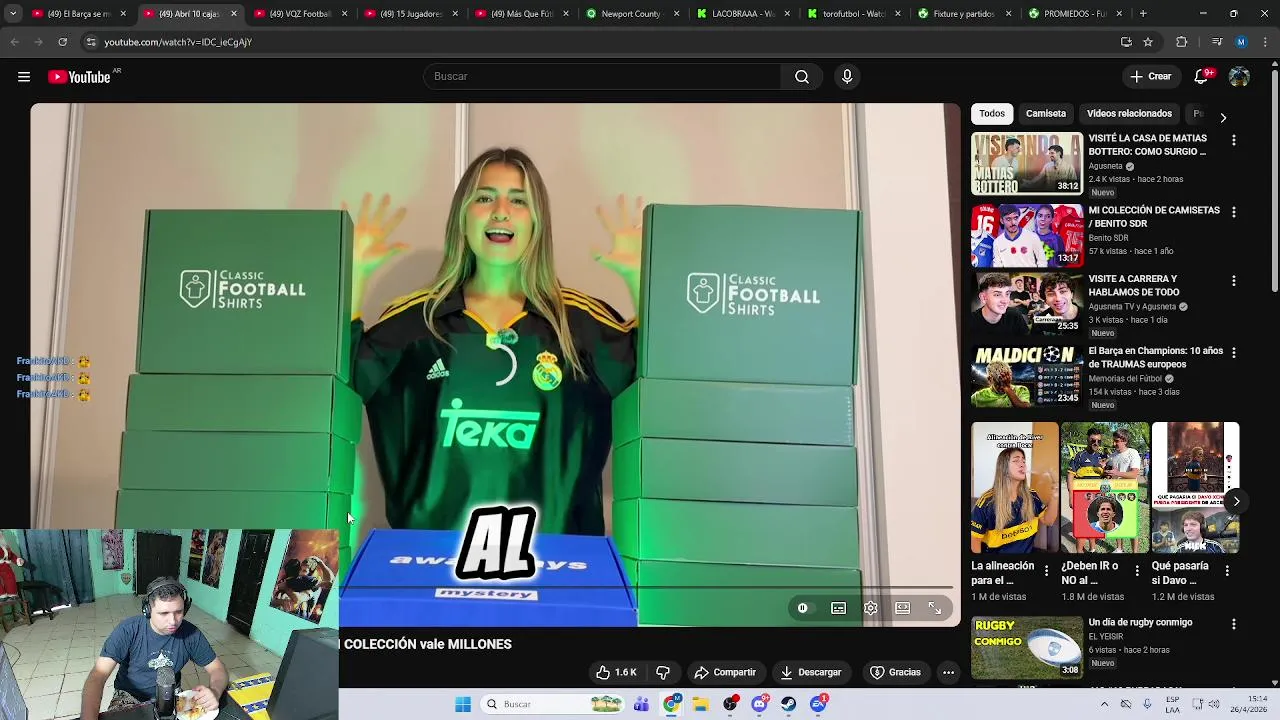Viewport: 1280px width, 720px height.
Task: Open the MATIAS BOTTERO video thumbnail
Action: (x=1027, y=163)
